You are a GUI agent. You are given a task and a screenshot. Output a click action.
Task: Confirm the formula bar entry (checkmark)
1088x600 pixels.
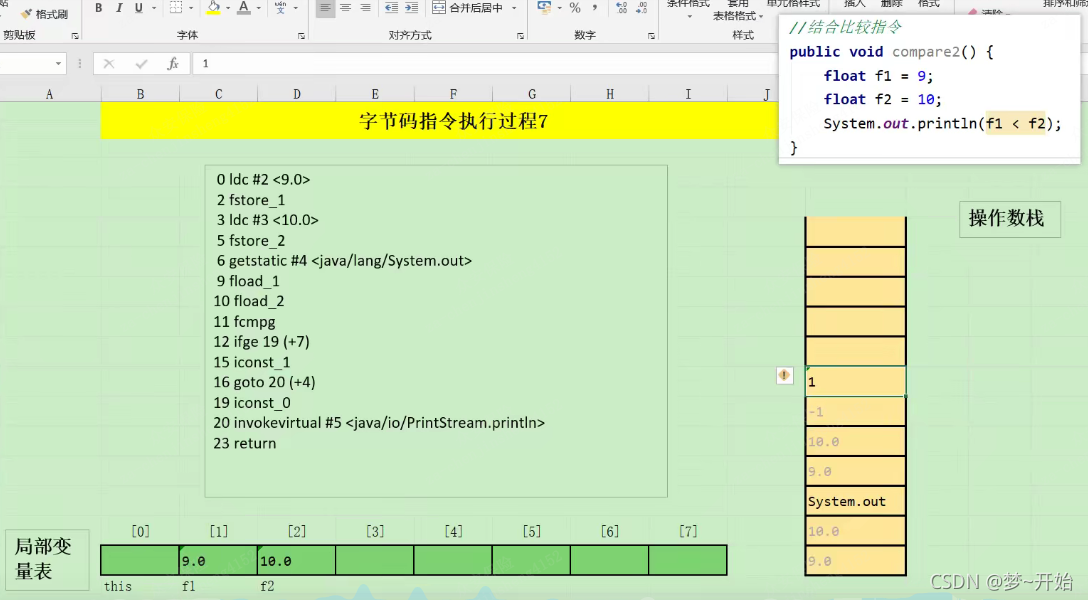point(141,64)
